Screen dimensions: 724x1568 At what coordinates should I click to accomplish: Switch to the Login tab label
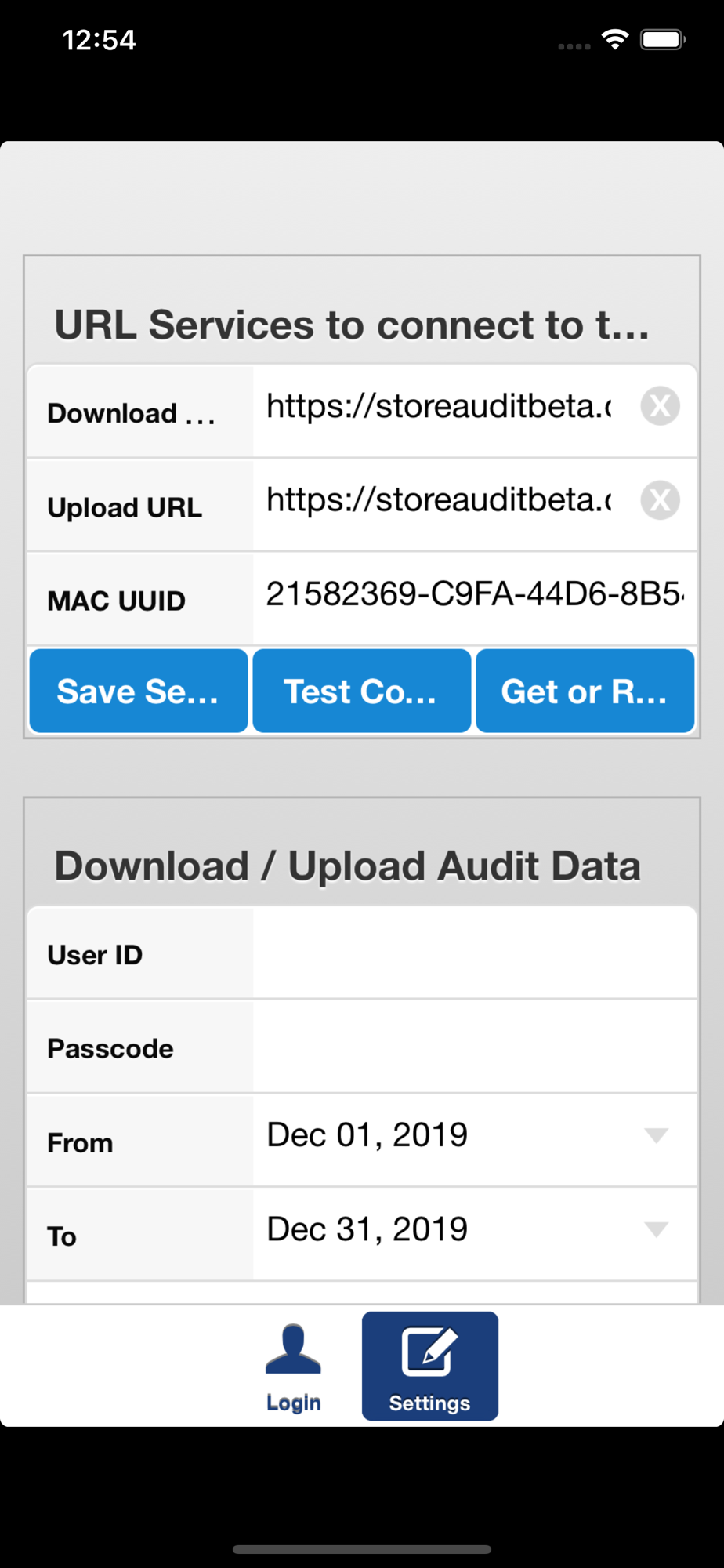[293, 1403]
